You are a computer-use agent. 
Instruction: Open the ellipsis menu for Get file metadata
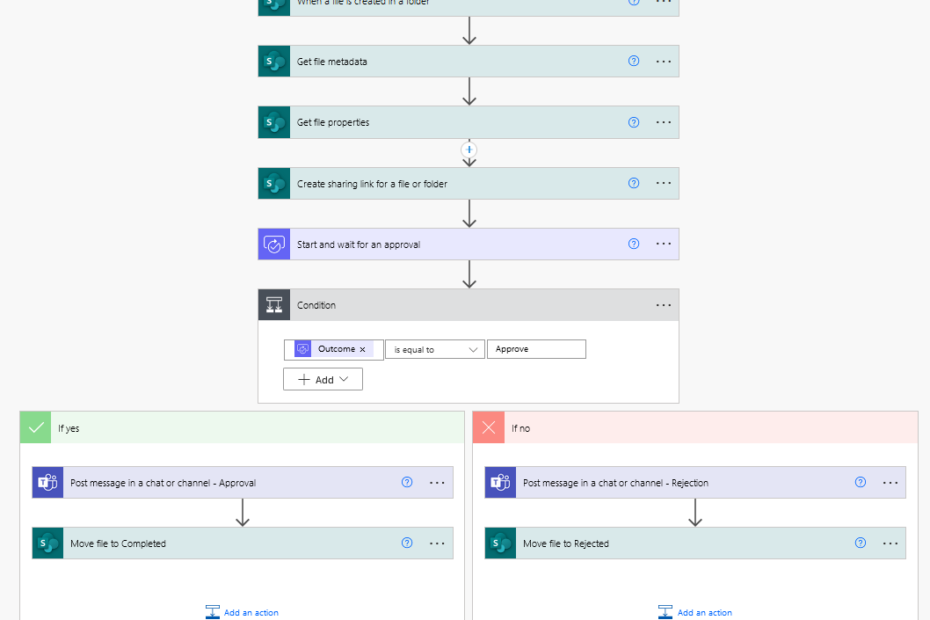pyautogui.click(x=664, y=61)
